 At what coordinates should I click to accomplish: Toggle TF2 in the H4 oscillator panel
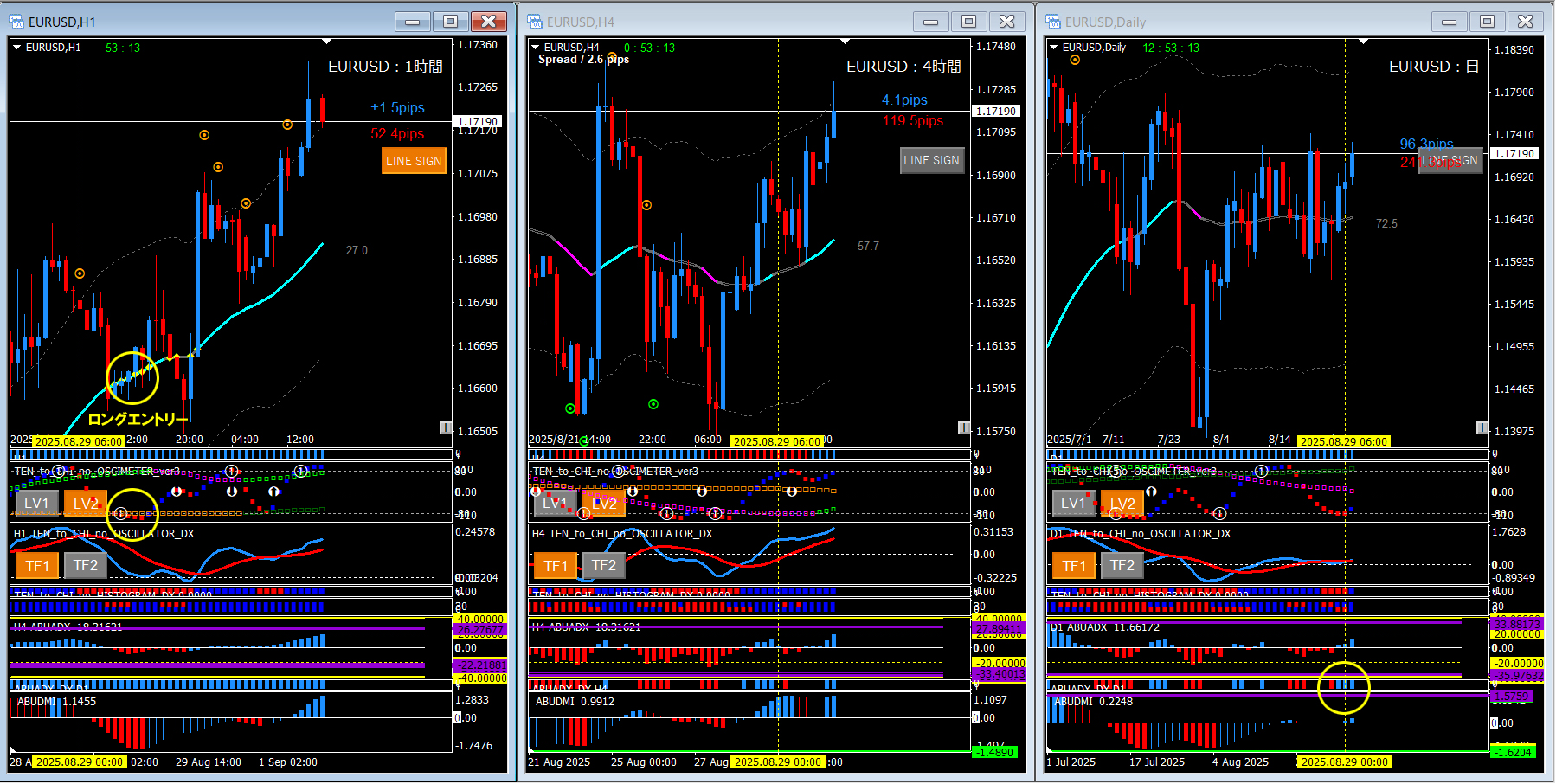click(x=604, y=566)
